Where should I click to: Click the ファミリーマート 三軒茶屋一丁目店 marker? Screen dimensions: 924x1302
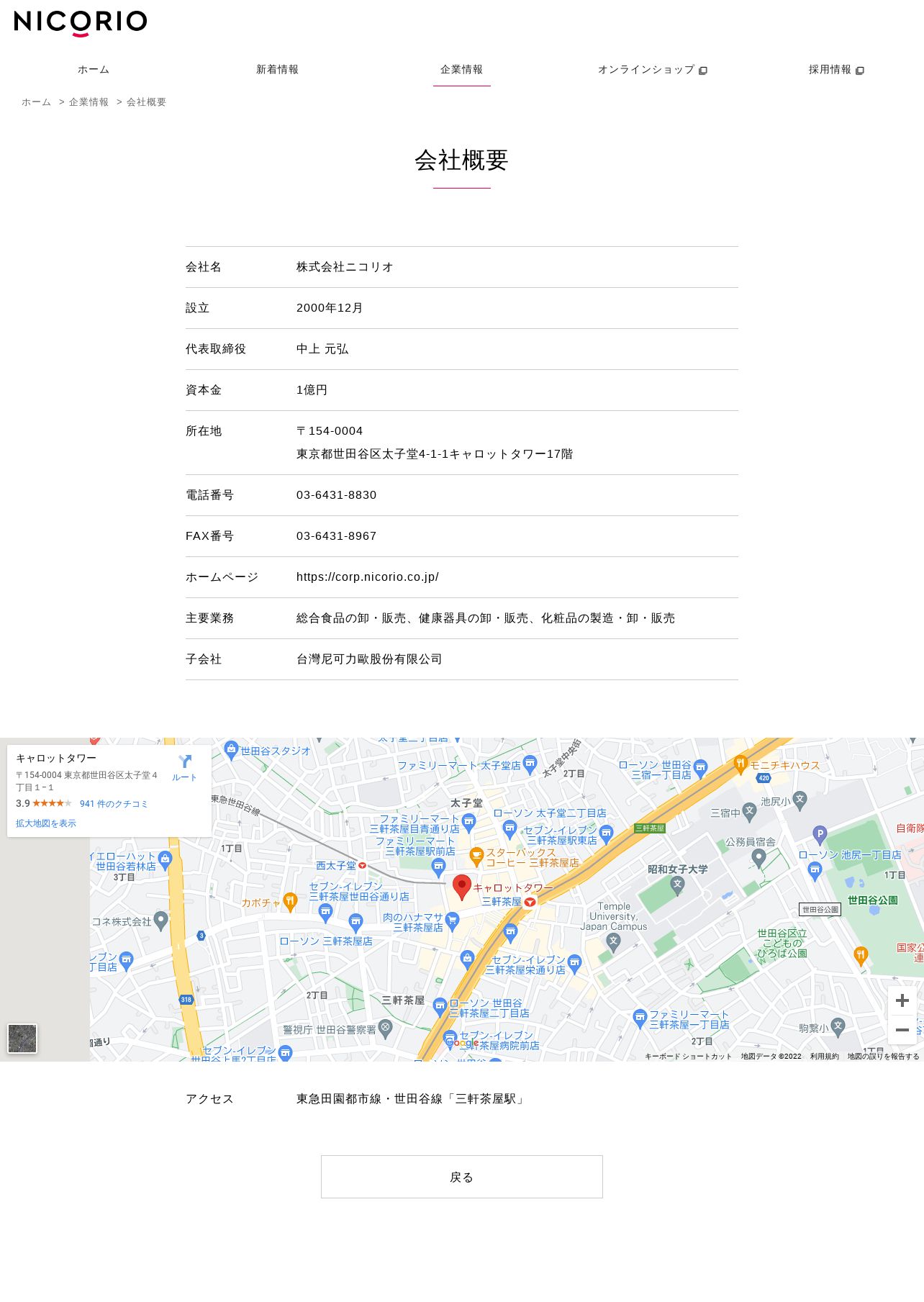tap(640, 1018)
